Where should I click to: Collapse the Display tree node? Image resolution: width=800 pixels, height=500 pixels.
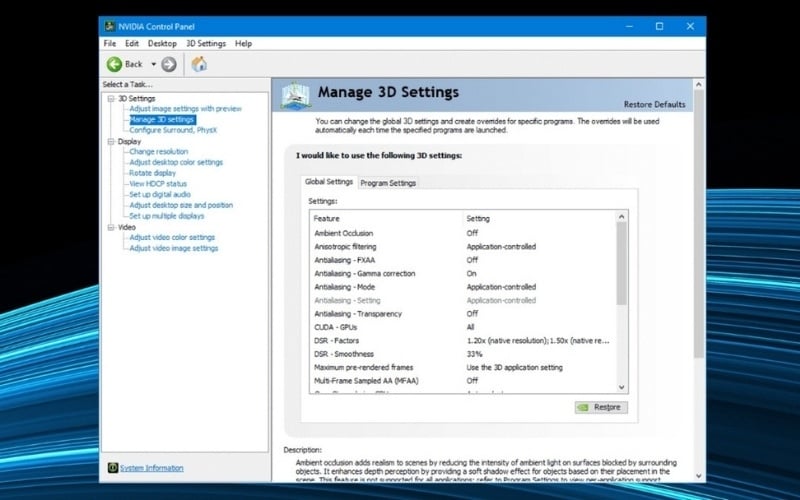(x=111, y=141)
